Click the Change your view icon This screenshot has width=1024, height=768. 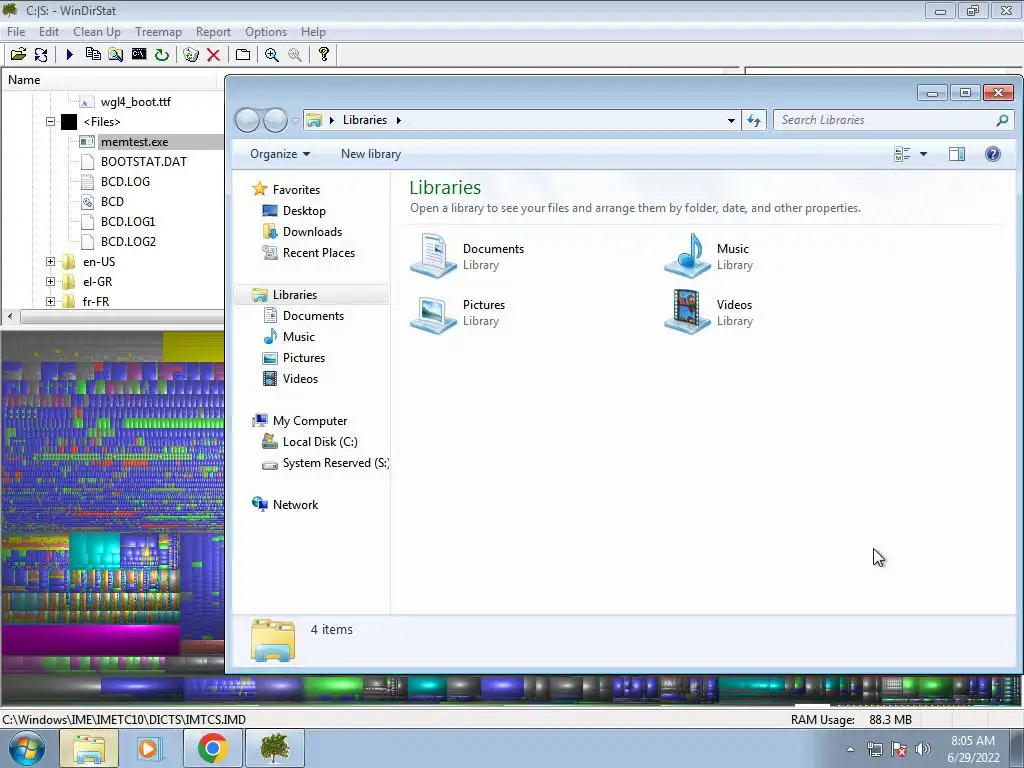[x=903, y=154]
